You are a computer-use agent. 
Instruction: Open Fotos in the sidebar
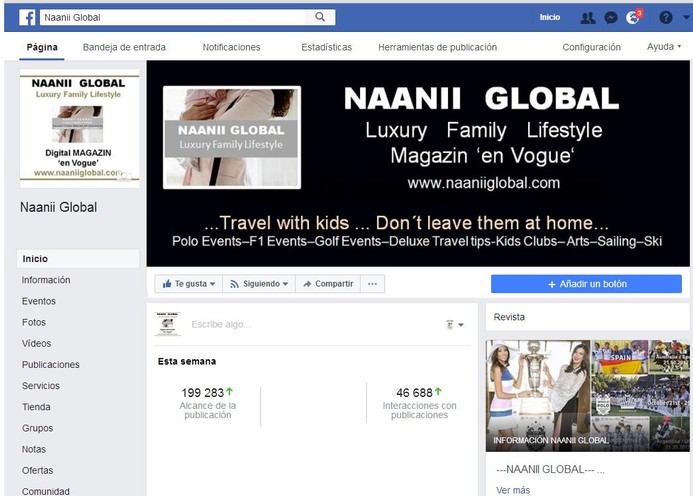[x=34, y=322]
